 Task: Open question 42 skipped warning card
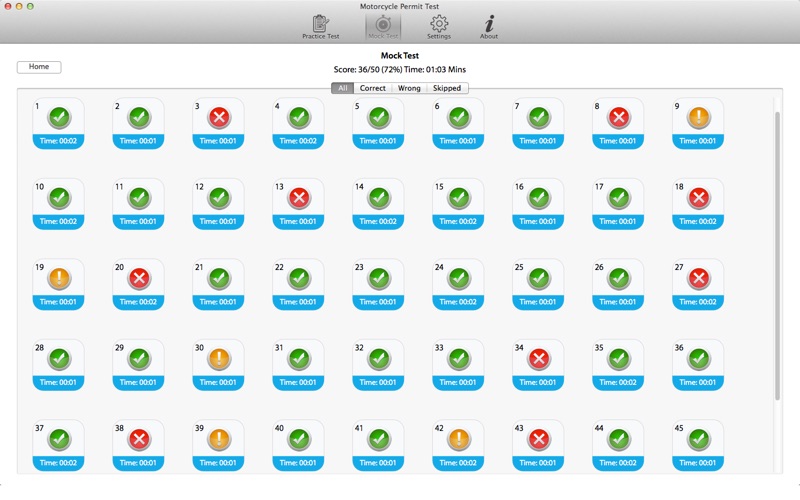point(458,446)
